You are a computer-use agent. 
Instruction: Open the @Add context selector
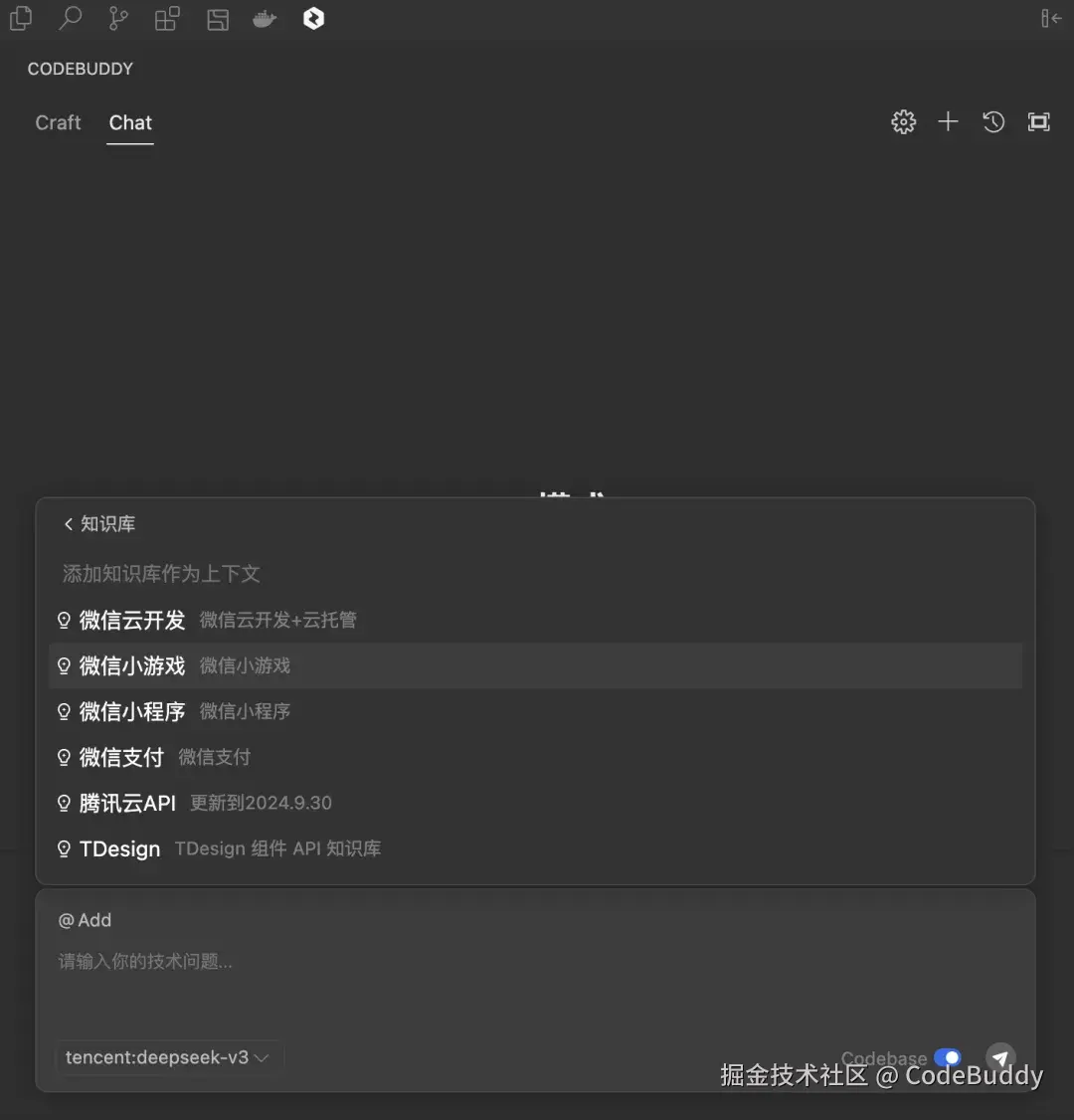(85, 920)
